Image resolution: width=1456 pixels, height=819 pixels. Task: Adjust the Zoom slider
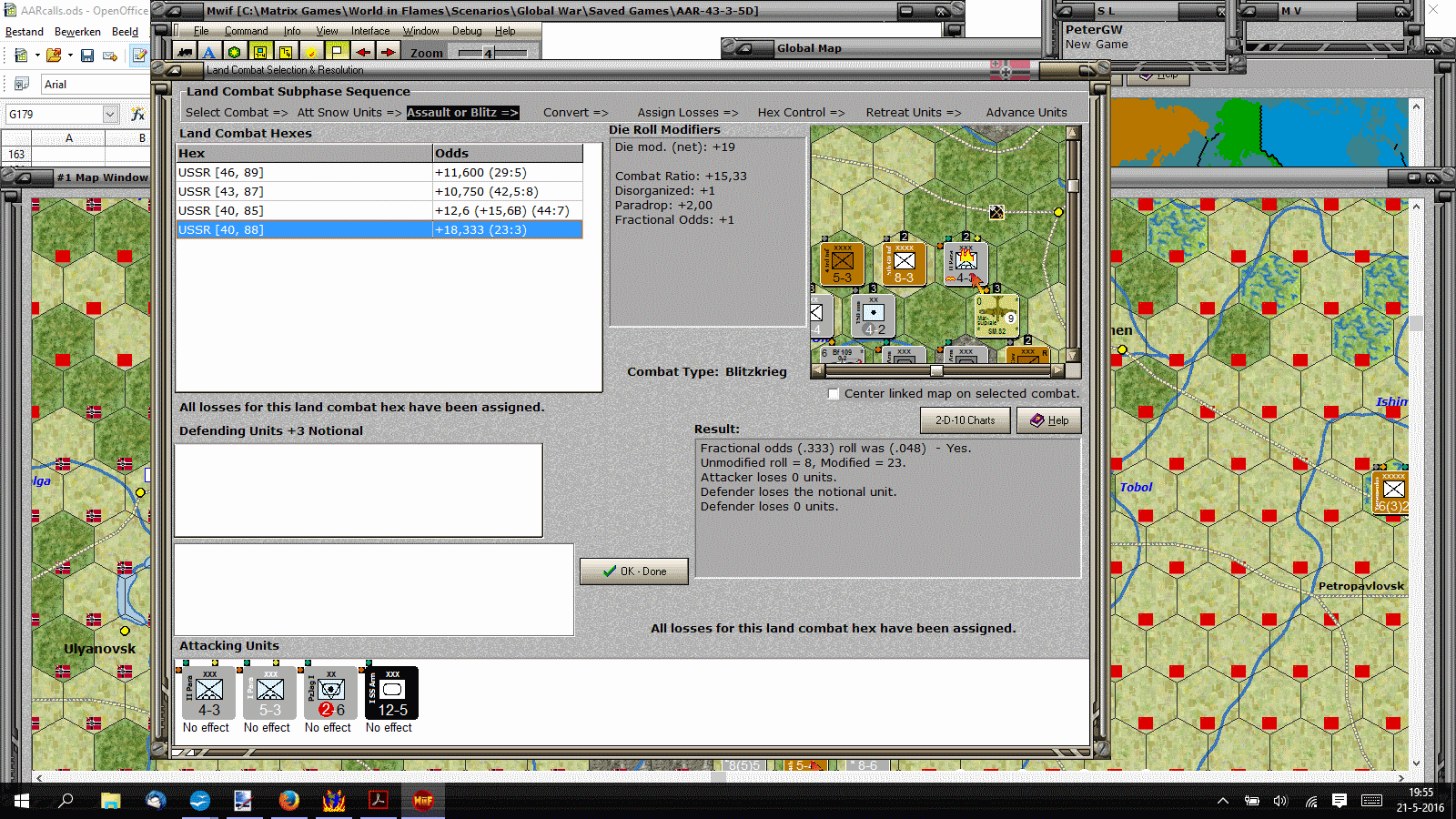pyautogui.click(x=489, y=53)
